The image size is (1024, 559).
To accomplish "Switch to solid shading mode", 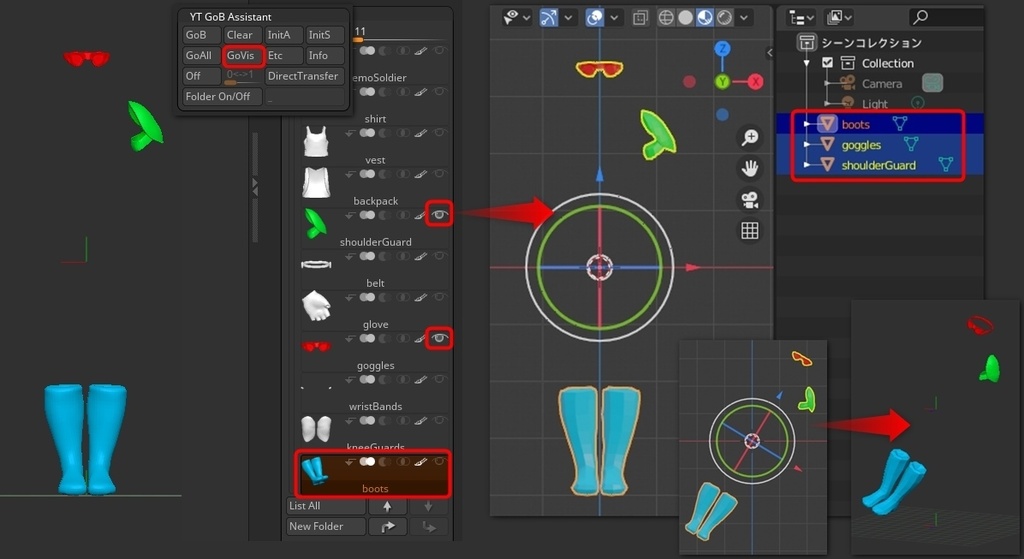I will point(685,18).
